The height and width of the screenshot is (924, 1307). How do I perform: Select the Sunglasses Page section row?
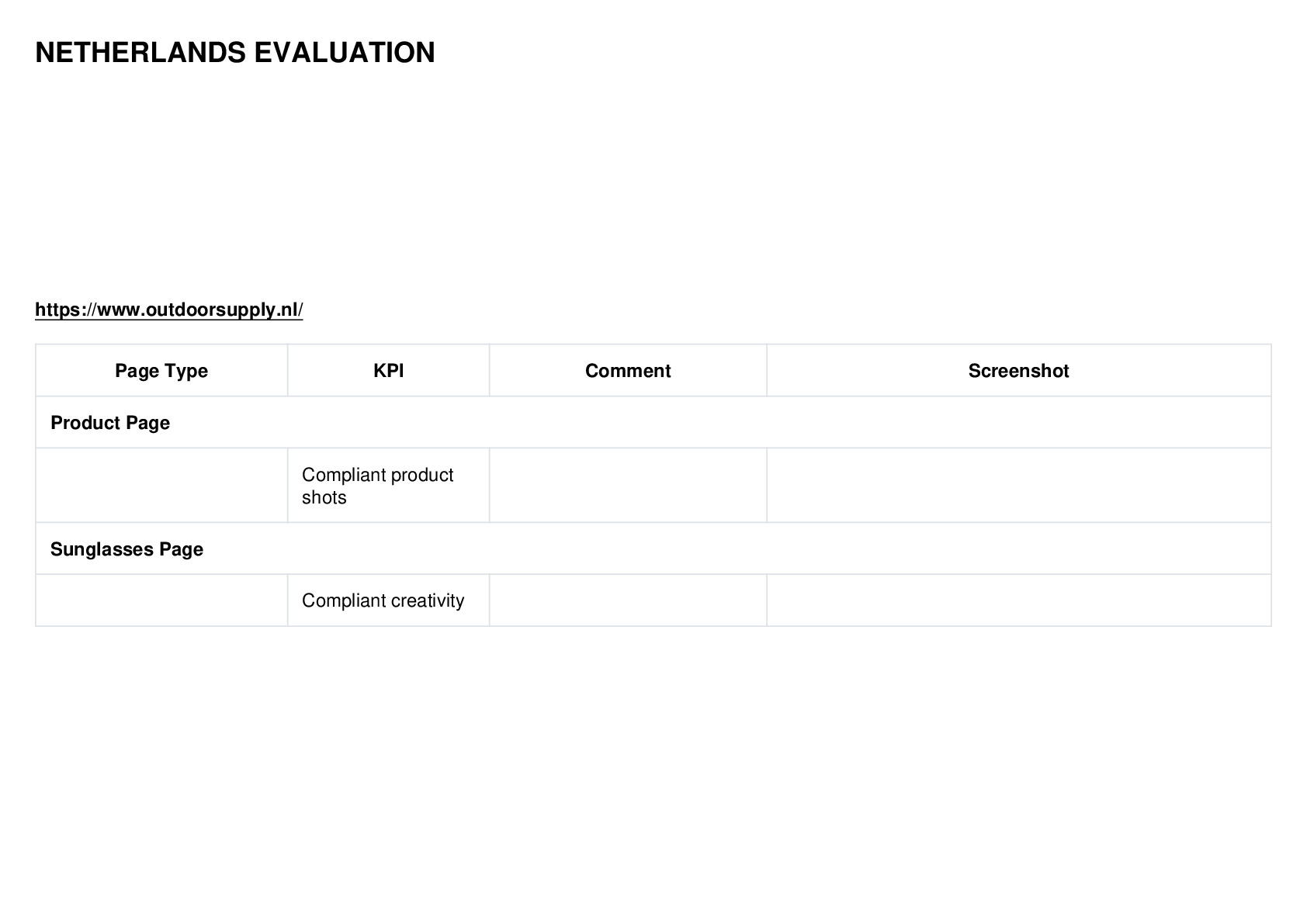click(x=653, y=549)
